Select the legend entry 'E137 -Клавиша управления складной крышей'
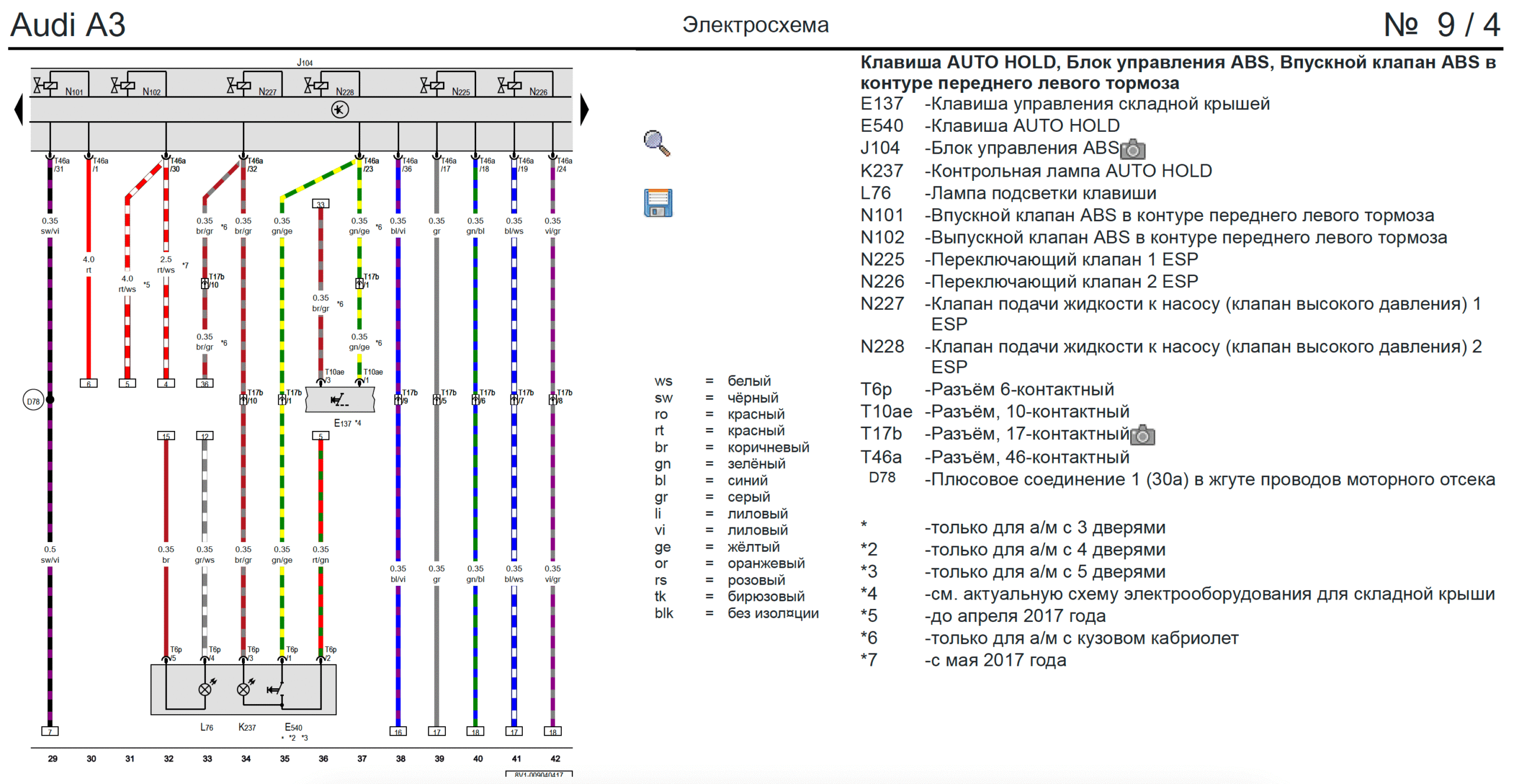The image size is (1514, 784). tap(1065, 104)
